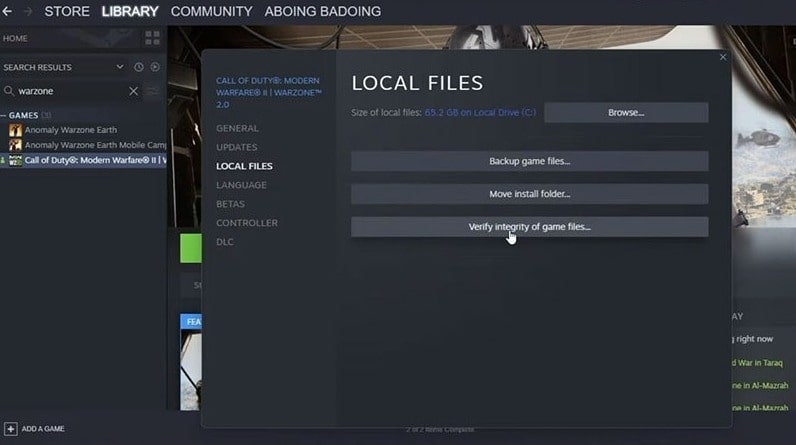Select the Updates tab
796x445 pixels.
[237, 147]
